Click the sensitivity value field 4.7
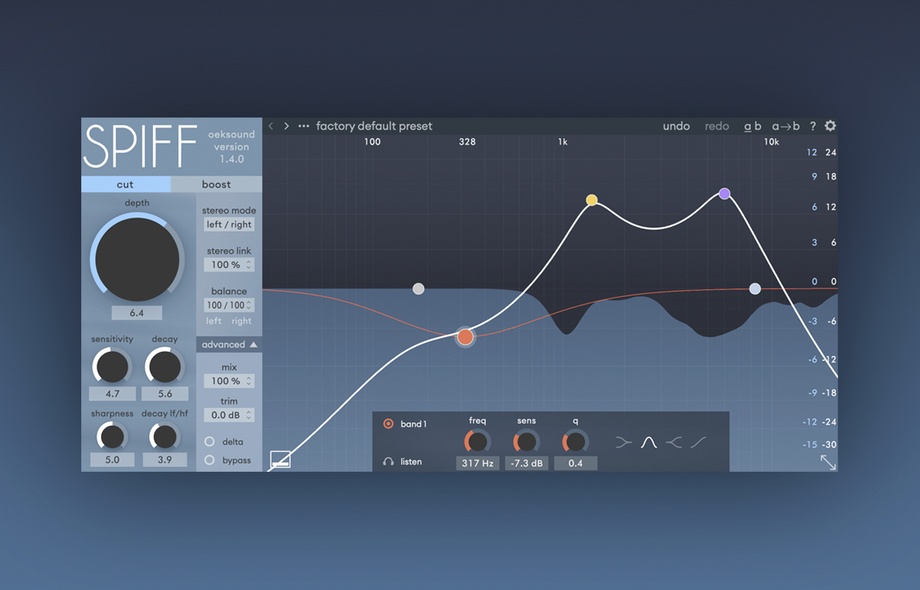 [x=112, y=394]
